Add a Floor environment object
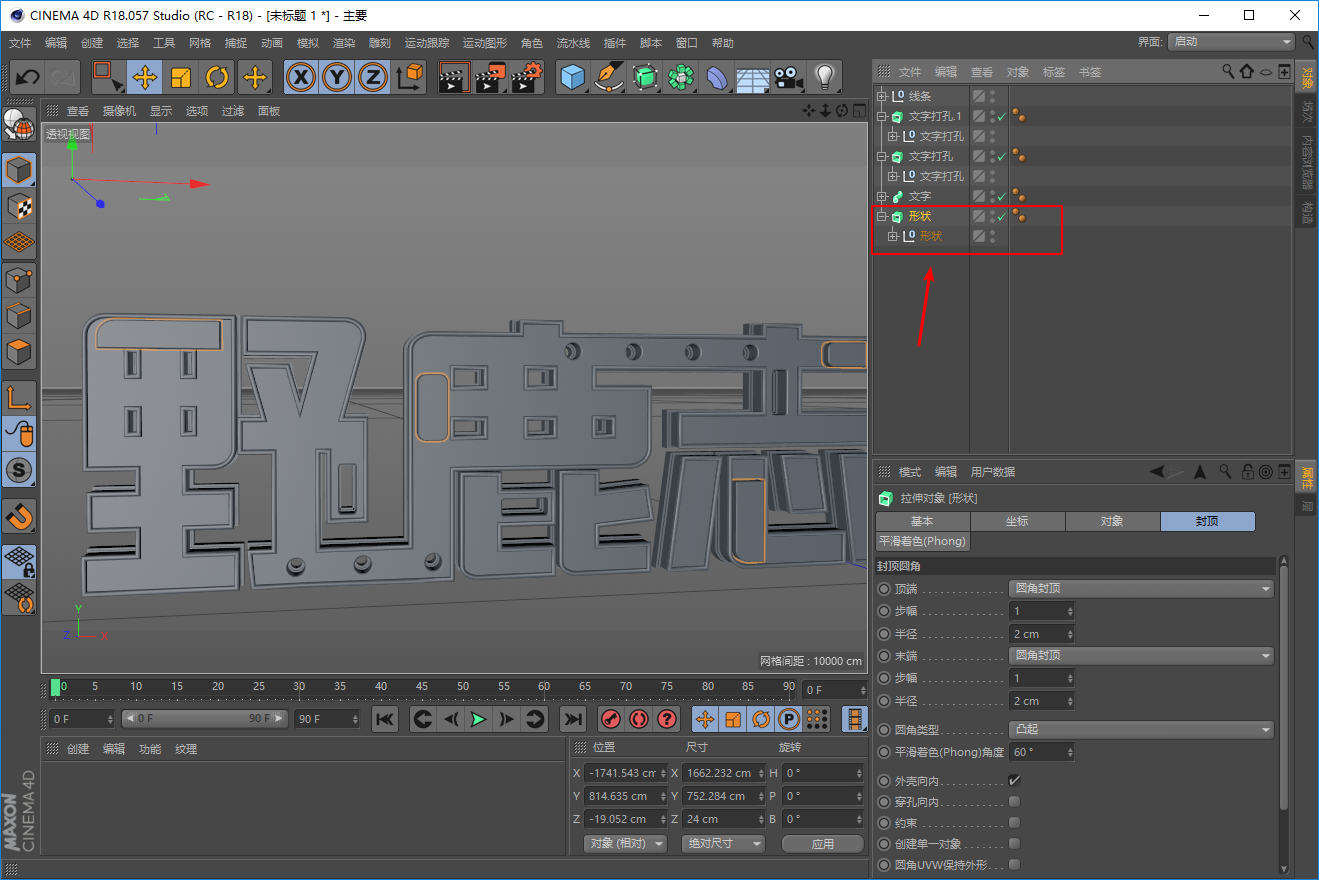 [753, 77]
